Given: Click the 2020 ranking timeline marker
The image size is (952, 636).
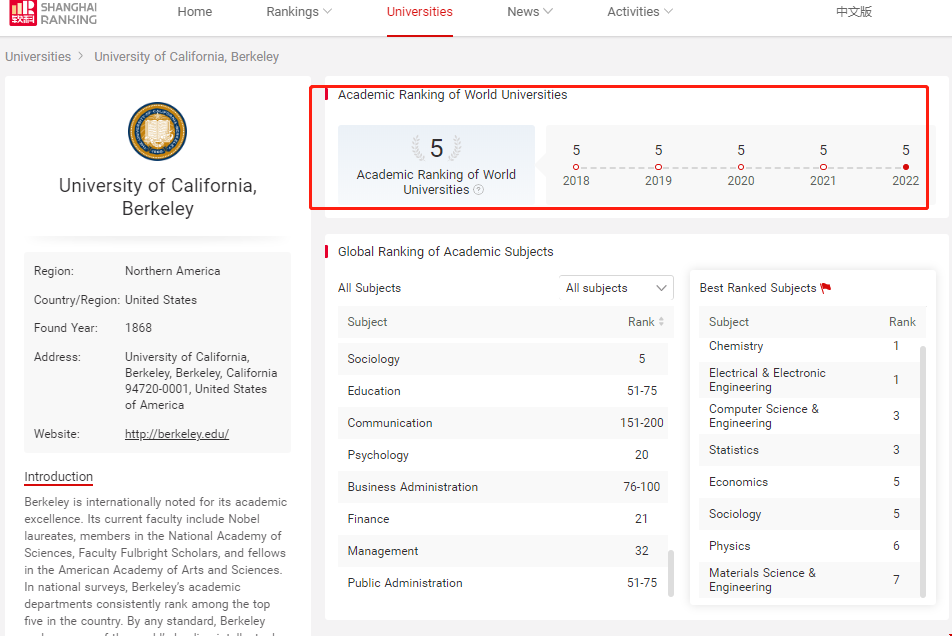Looking at the screenshot, I should click(741, 167).
